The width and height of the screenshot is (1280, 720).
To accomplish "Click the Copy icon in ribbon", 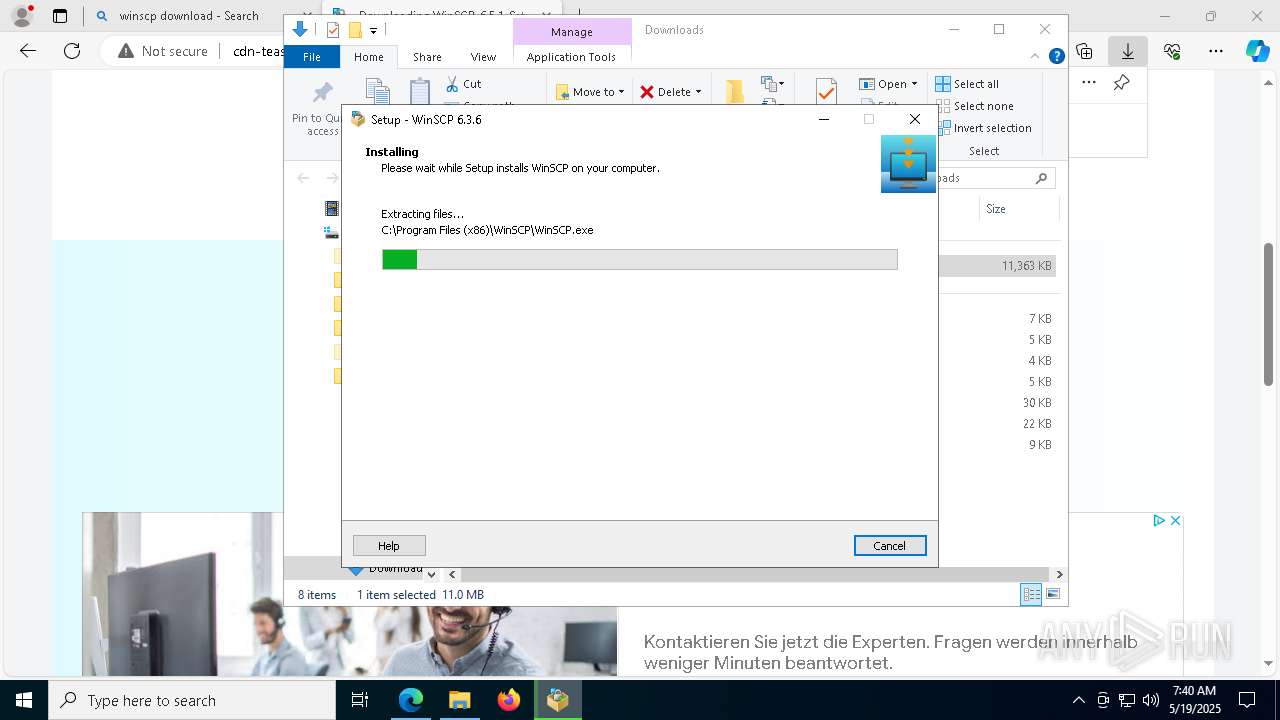I will (377, 93).
